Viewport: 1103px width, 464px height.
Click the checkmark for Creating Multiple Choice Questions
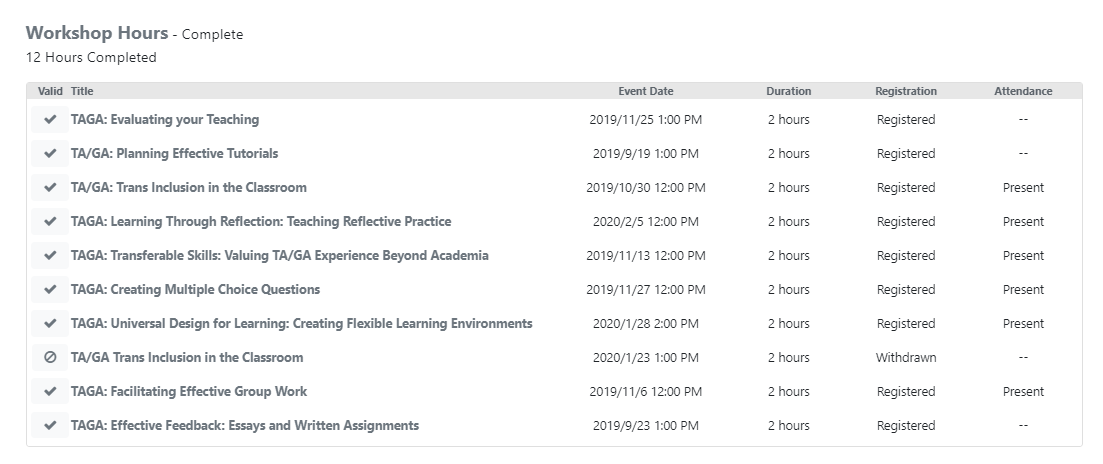tap(50, 290)
